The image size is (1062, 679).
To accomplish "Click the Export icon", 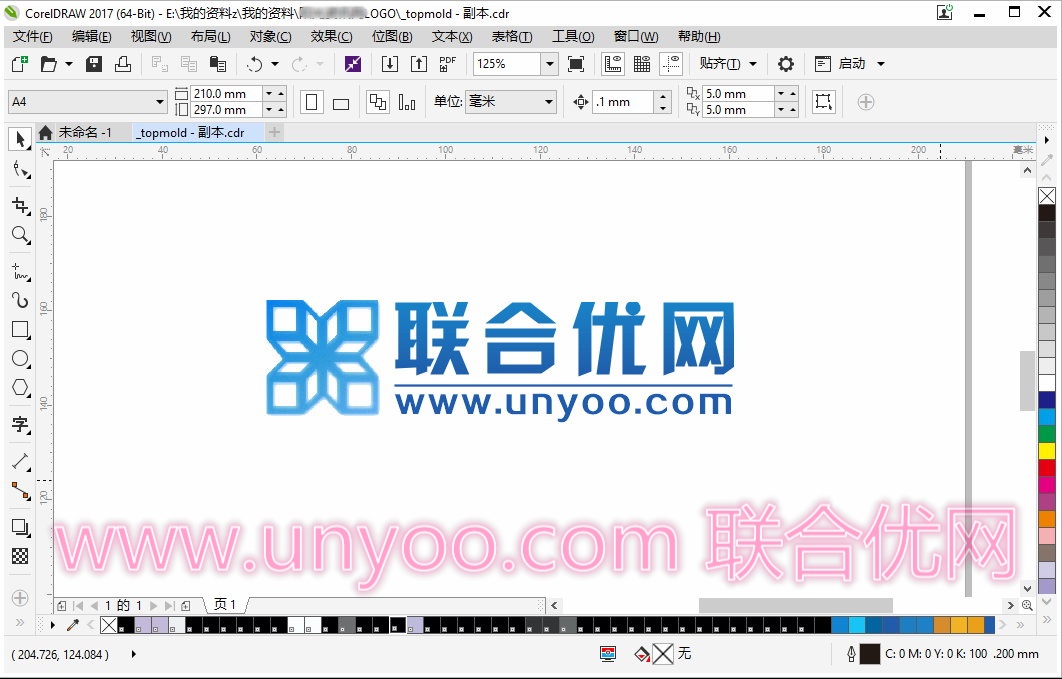I will pos(419,64).
